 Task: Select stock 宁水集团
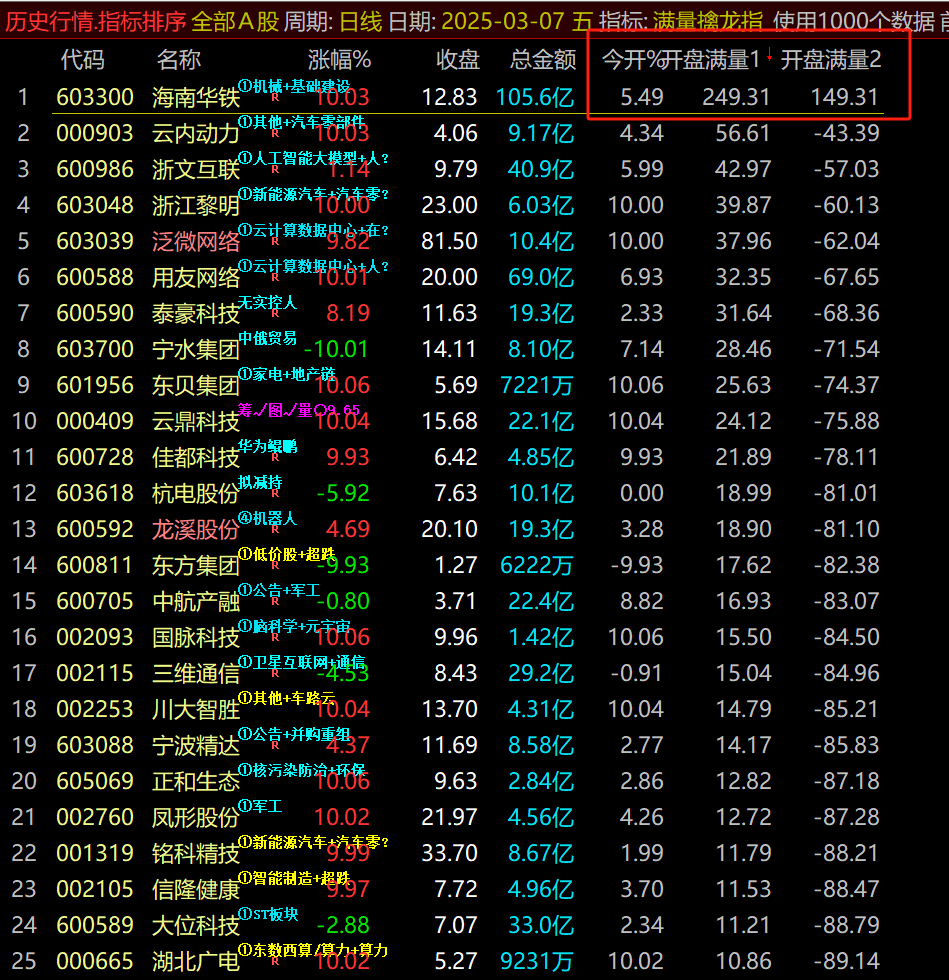click(196, 350)
